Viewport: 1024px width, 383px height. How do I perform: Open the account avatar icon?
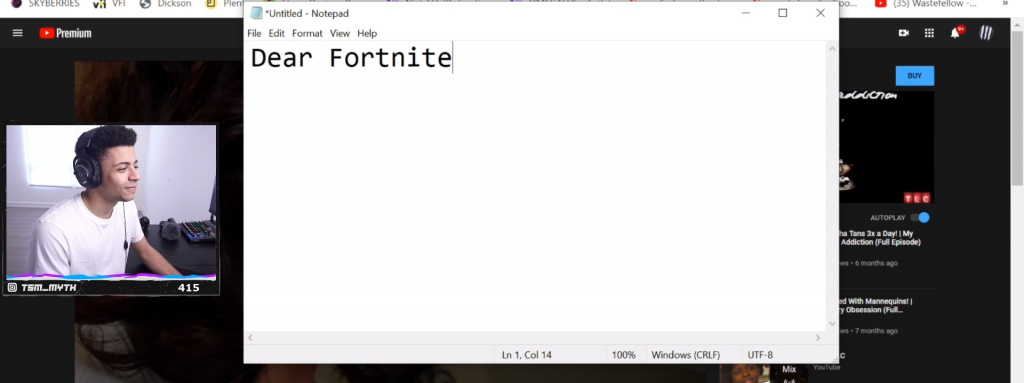986,33
